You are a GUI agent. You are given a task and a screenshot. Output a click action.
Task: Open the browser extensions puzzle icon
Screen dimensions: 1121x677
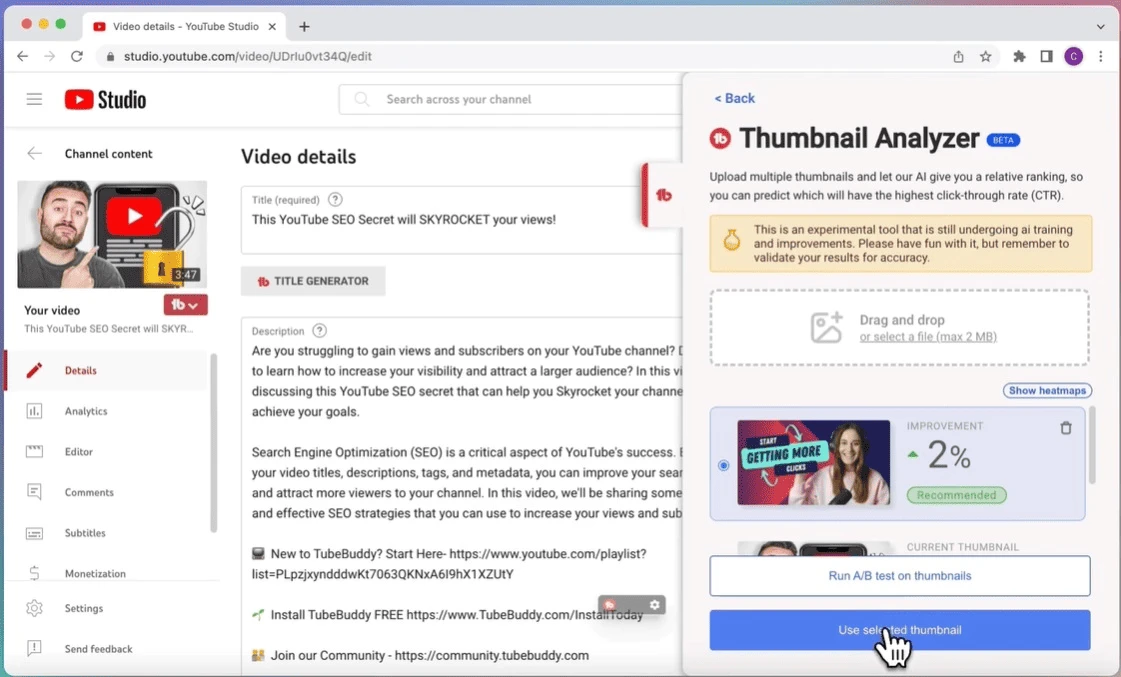click(x=1019, y=56)
